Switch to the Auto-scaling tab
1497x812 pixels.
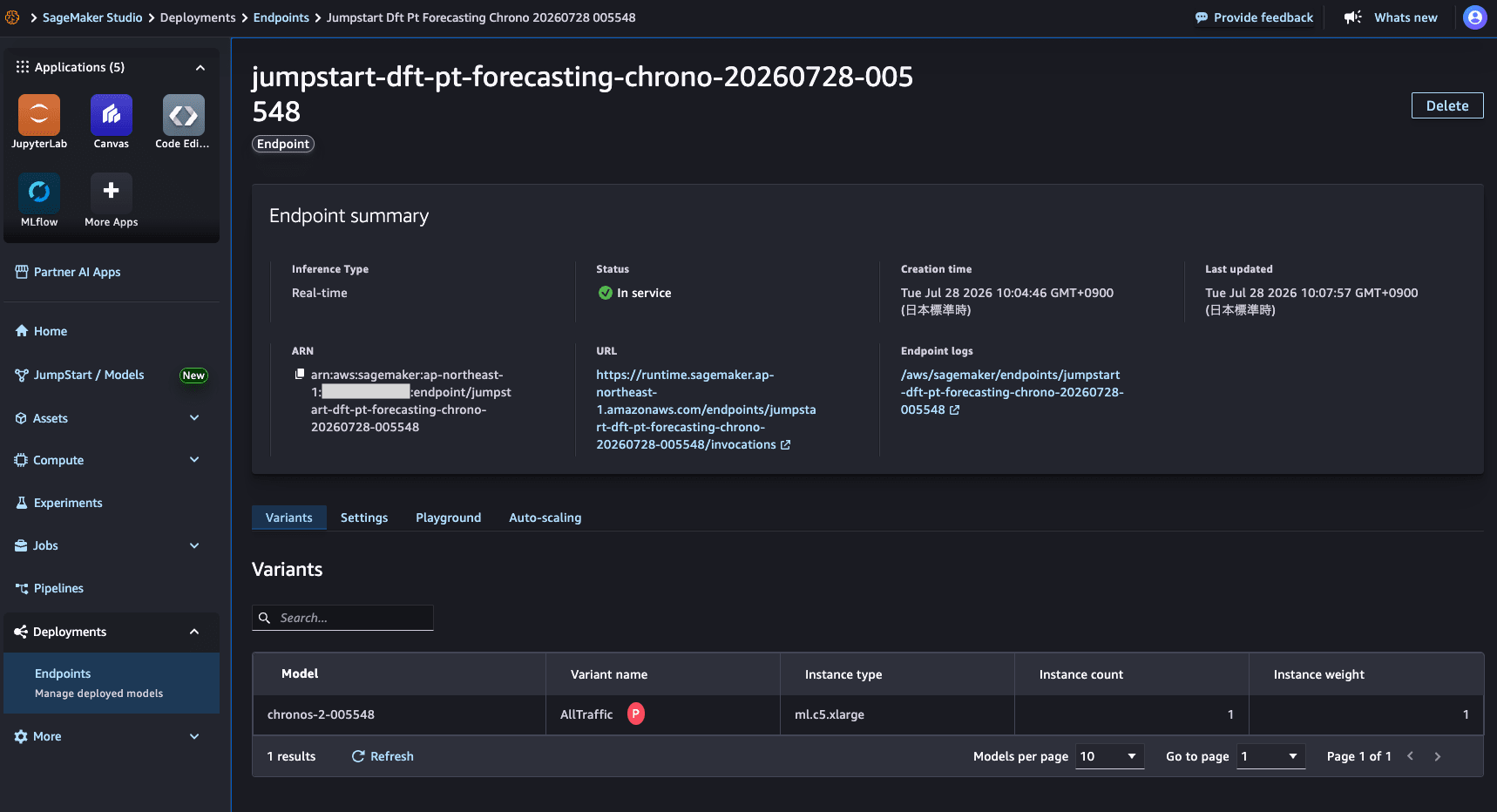point(545,518)
